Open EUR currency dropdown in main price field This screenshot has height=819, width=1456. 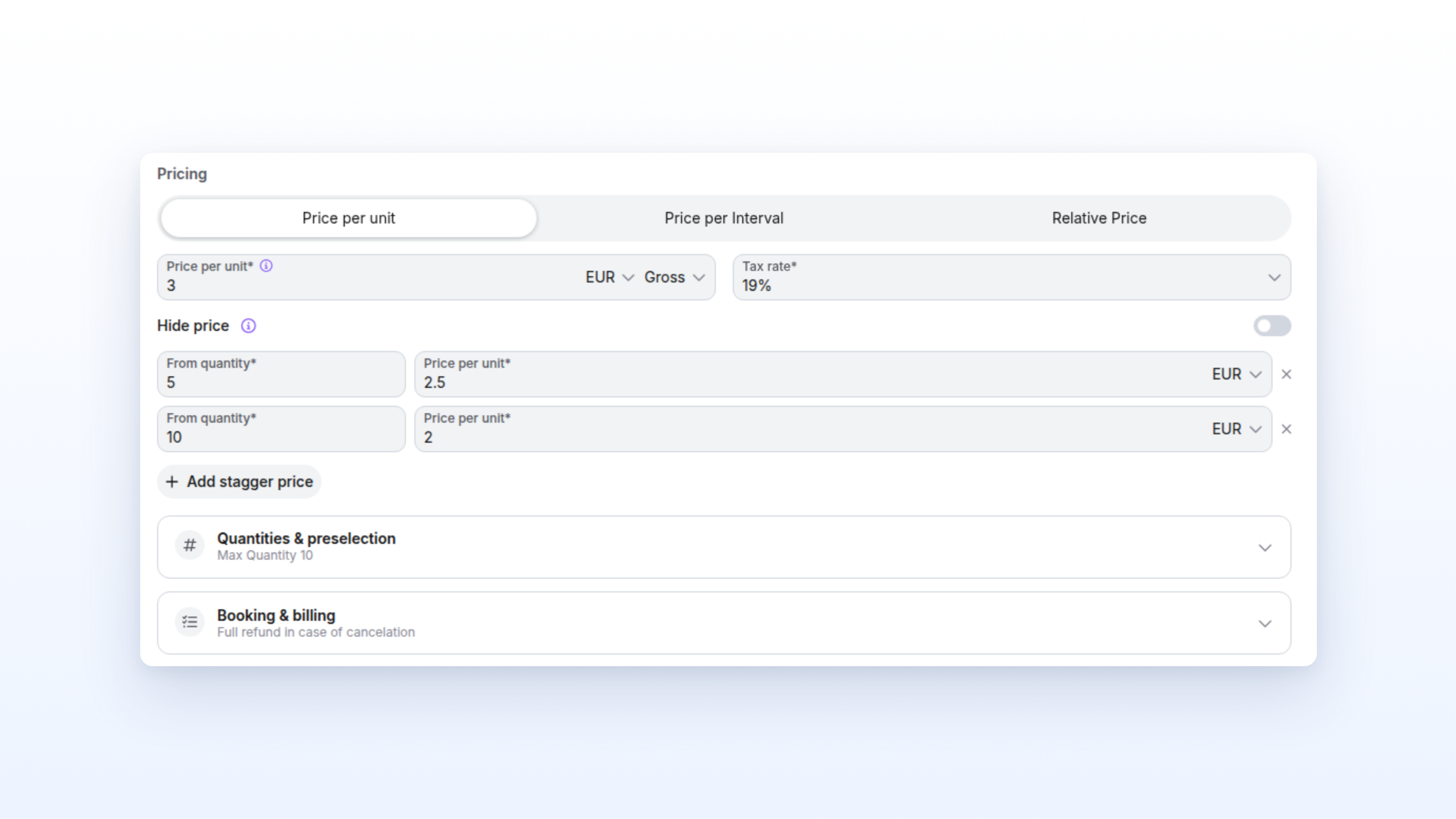tap(609, 277)
